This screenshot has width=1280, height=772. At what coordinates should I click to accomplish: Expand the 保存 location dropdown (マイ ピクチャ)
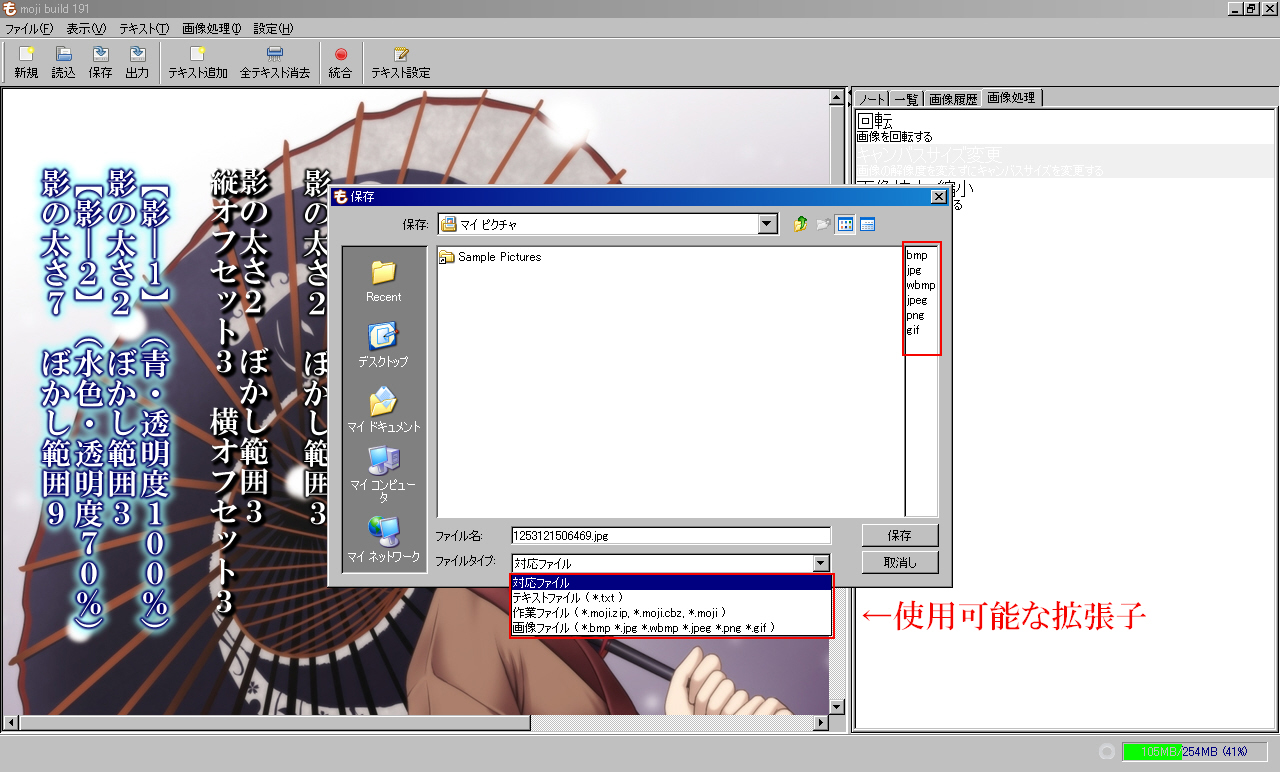click(768, 224)
